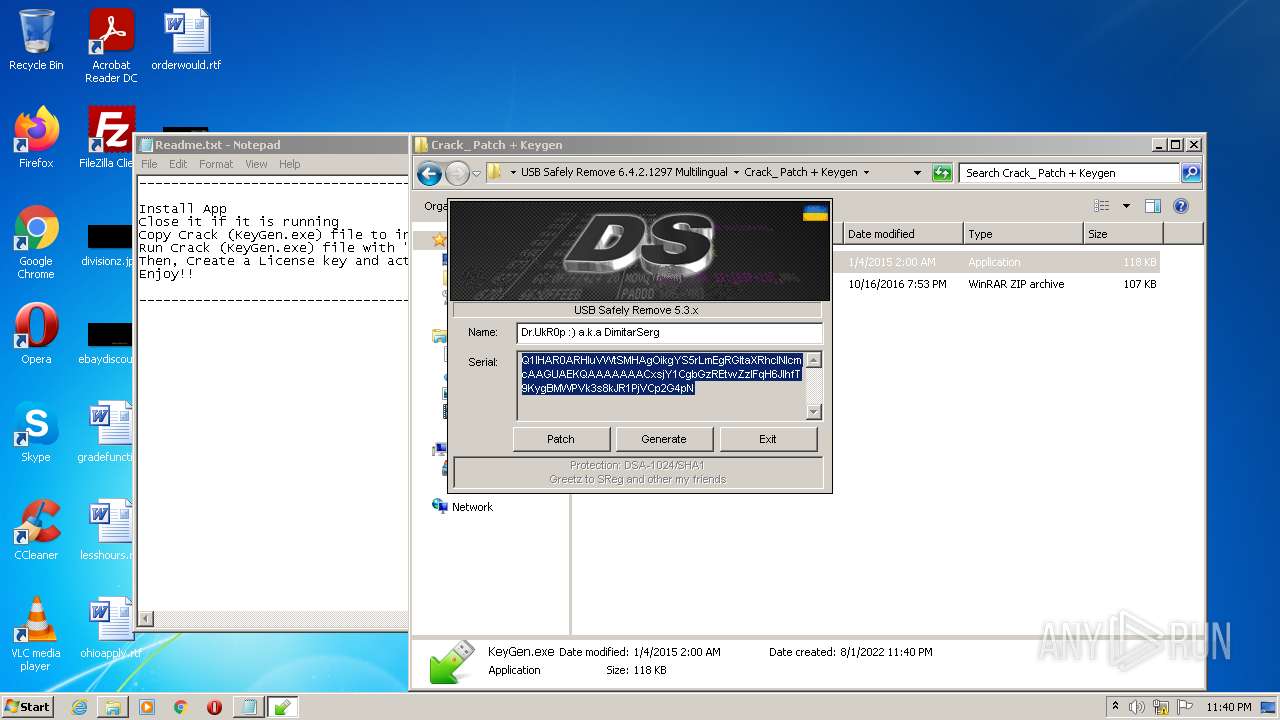Image resolution: width=1280 pixels, height=720 pixels.
Task: Switch to Notepad via its taskbar button
Action: pos(248,707)
